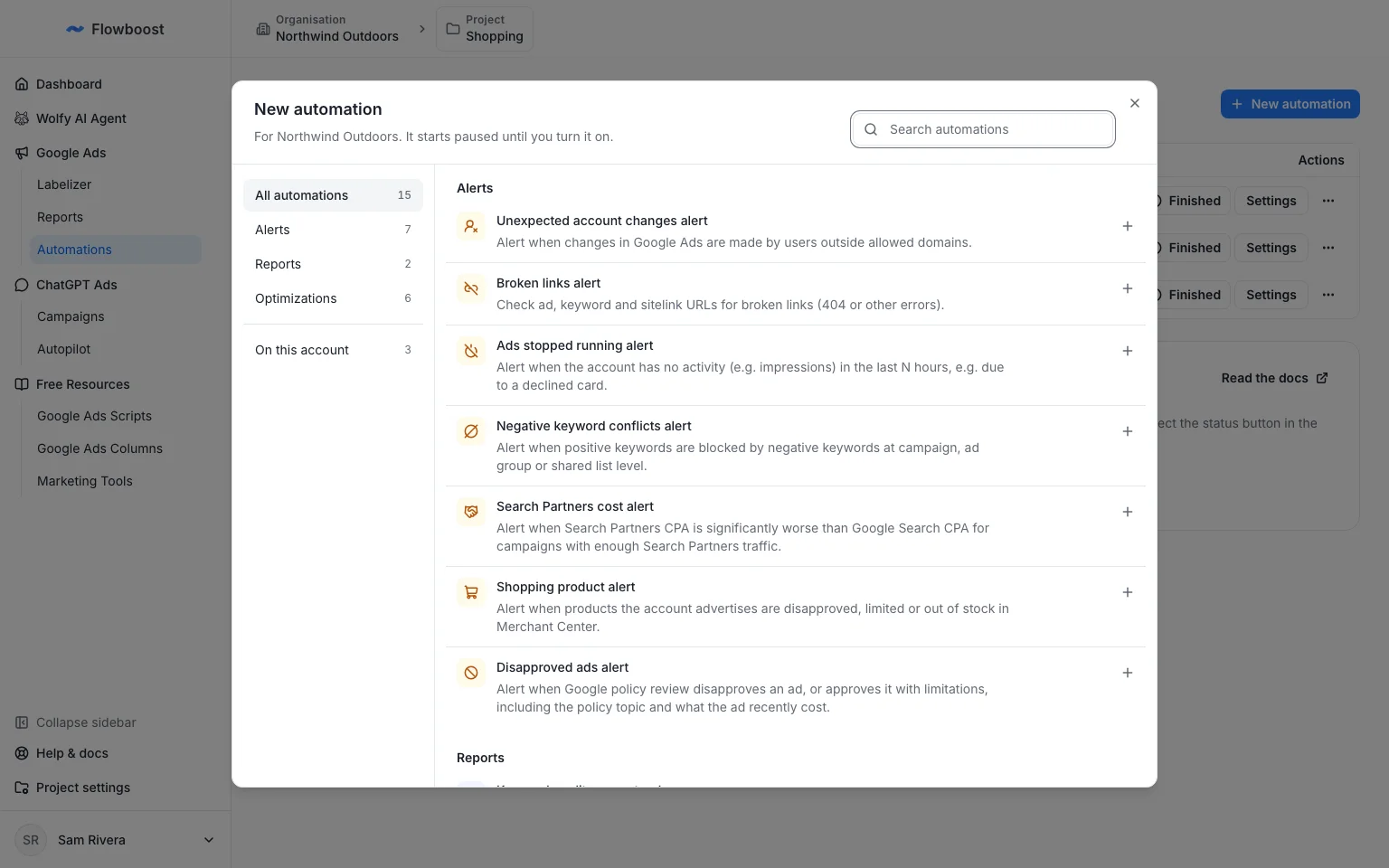Collapse the sidebar
Viewport: 1389px width, 868px height.
click(x=76, y=722)
